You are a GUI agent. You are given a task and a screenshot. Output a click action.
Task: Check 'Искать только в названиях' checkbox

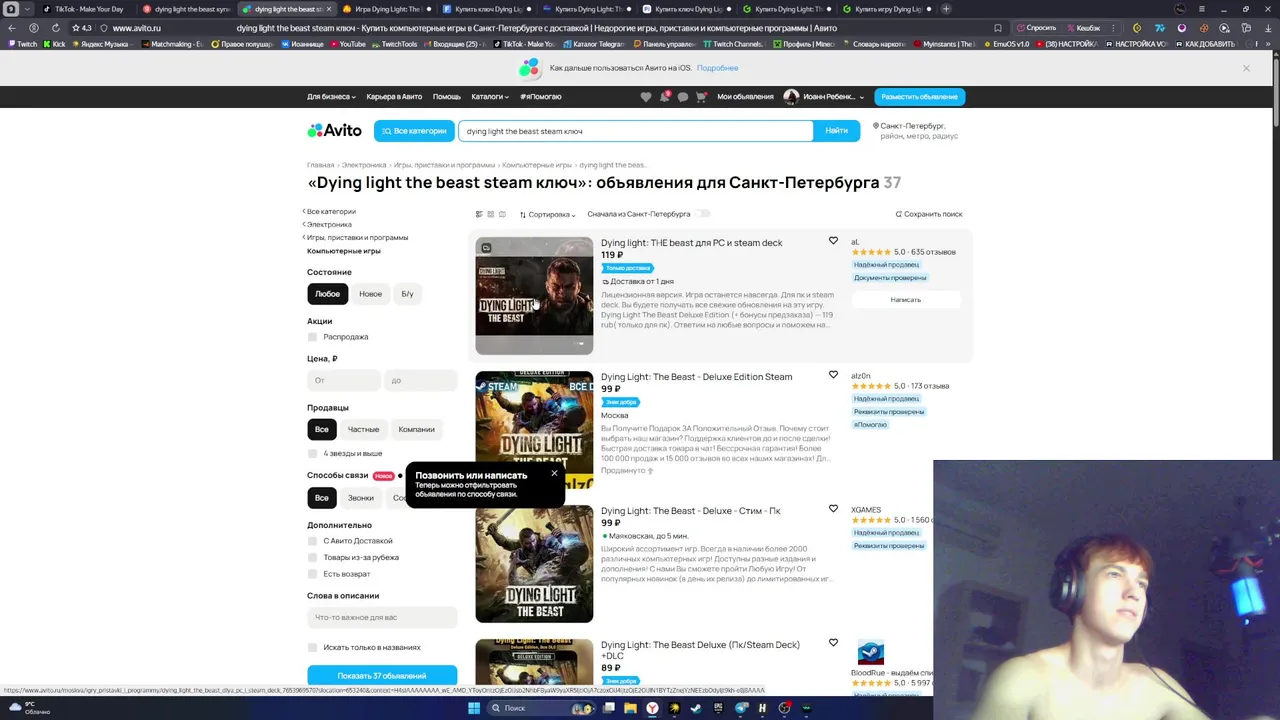coord(312,647)
